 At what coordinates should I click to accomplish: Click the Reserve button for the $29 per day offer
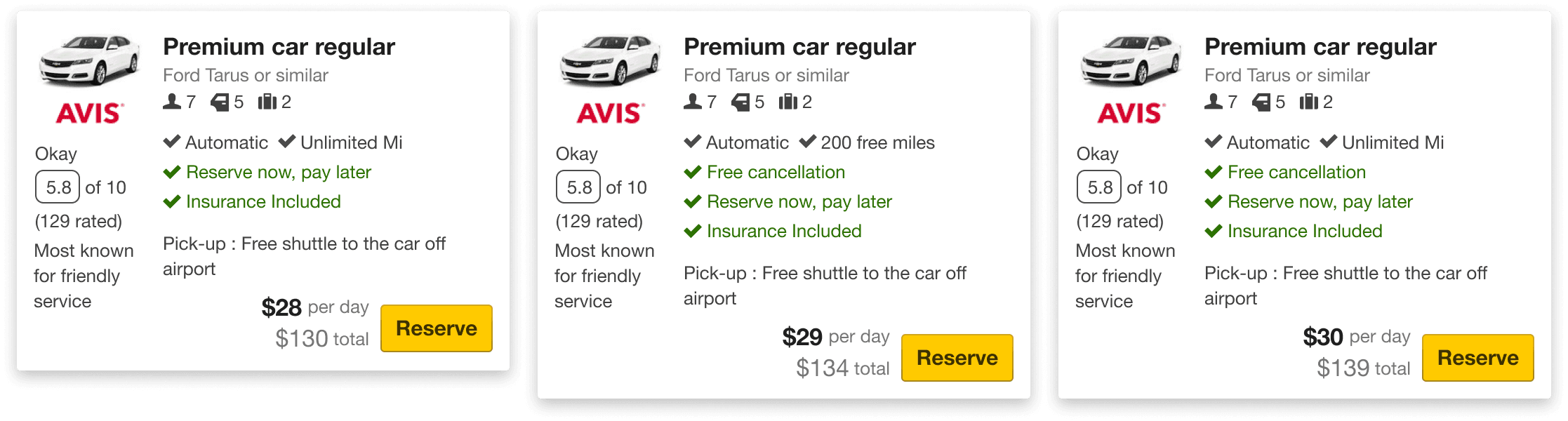pos(957,358)
